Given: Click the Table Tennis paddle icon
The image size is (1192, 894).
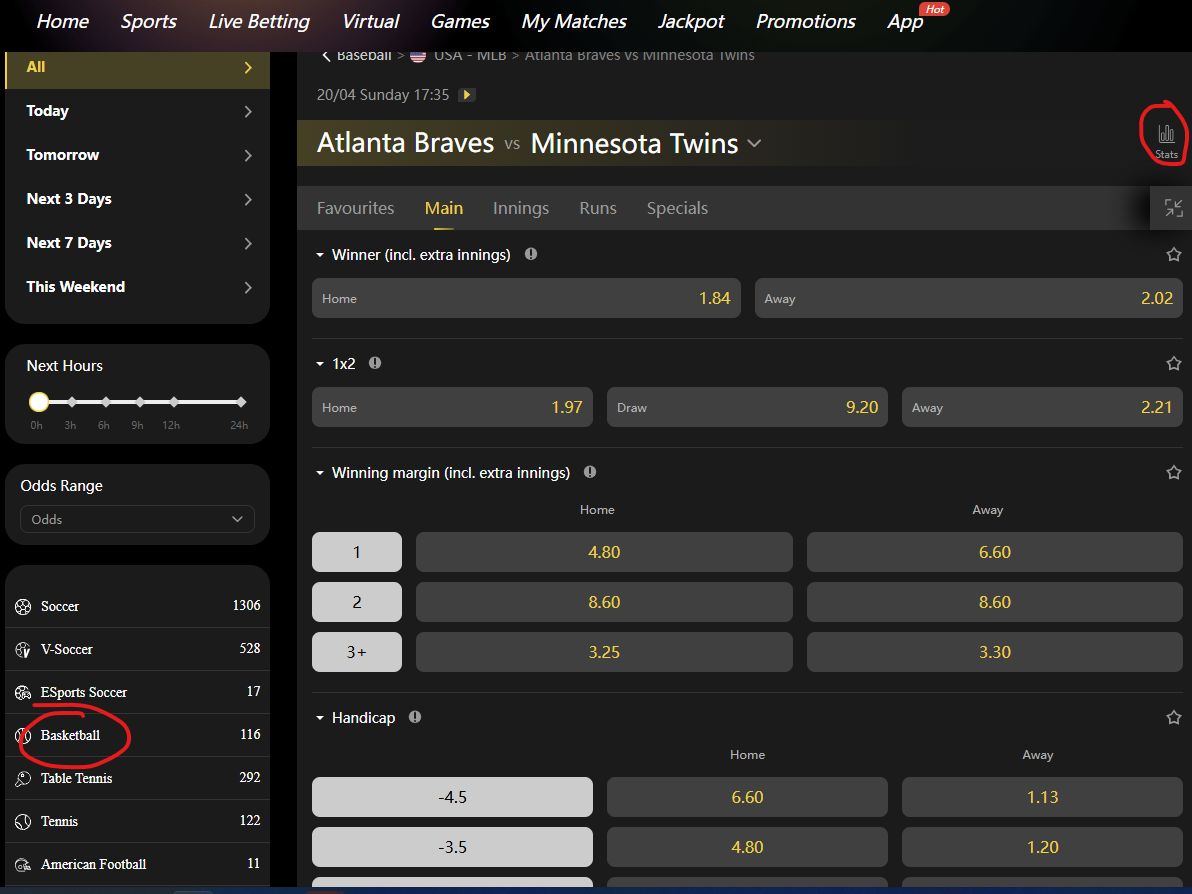Looking at the screenshot, I should coord(23,778).
